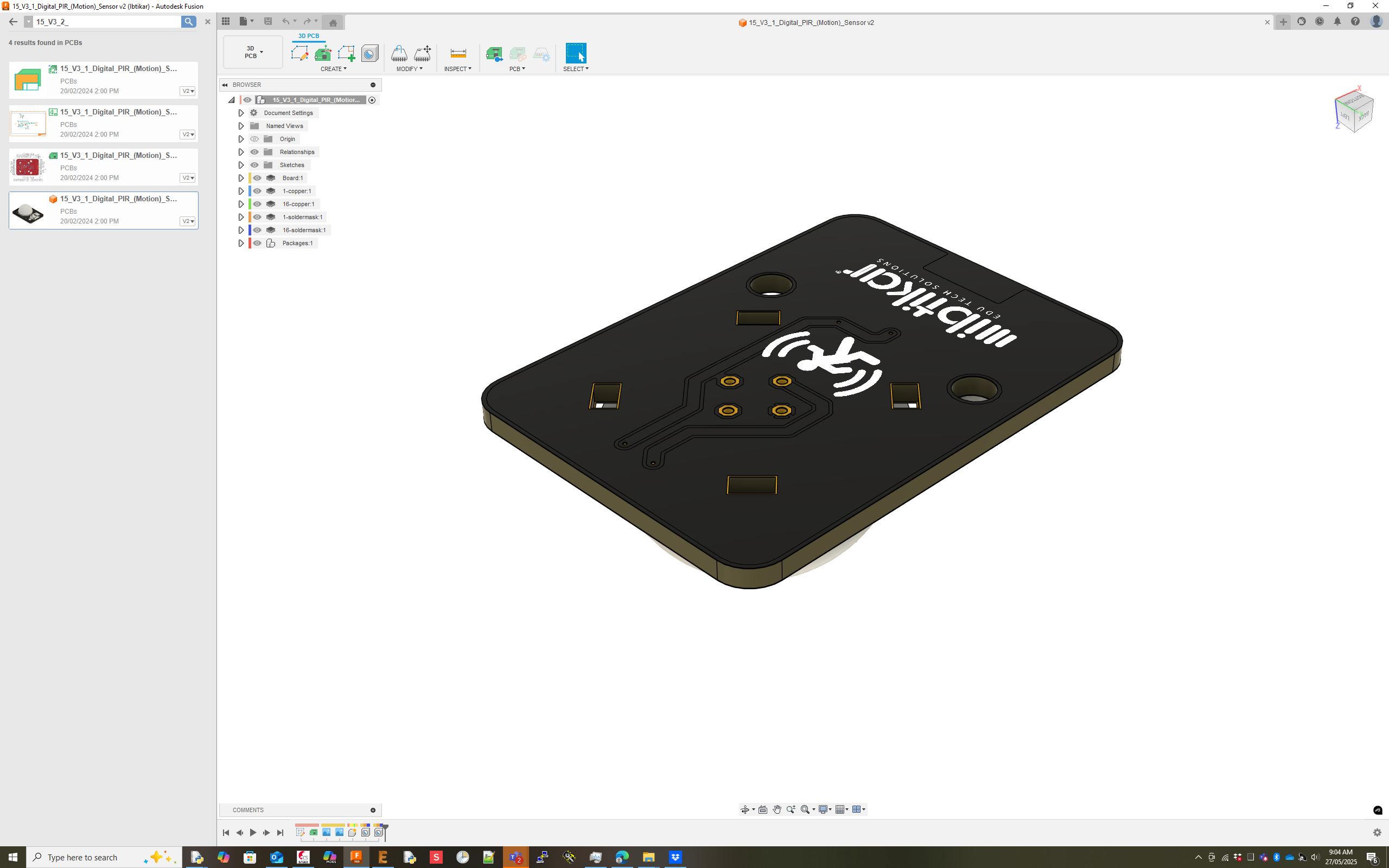Open the MODIFY menu
Image resolution: width=1389 pixels, height=868 pixels.
pos(409,69)
